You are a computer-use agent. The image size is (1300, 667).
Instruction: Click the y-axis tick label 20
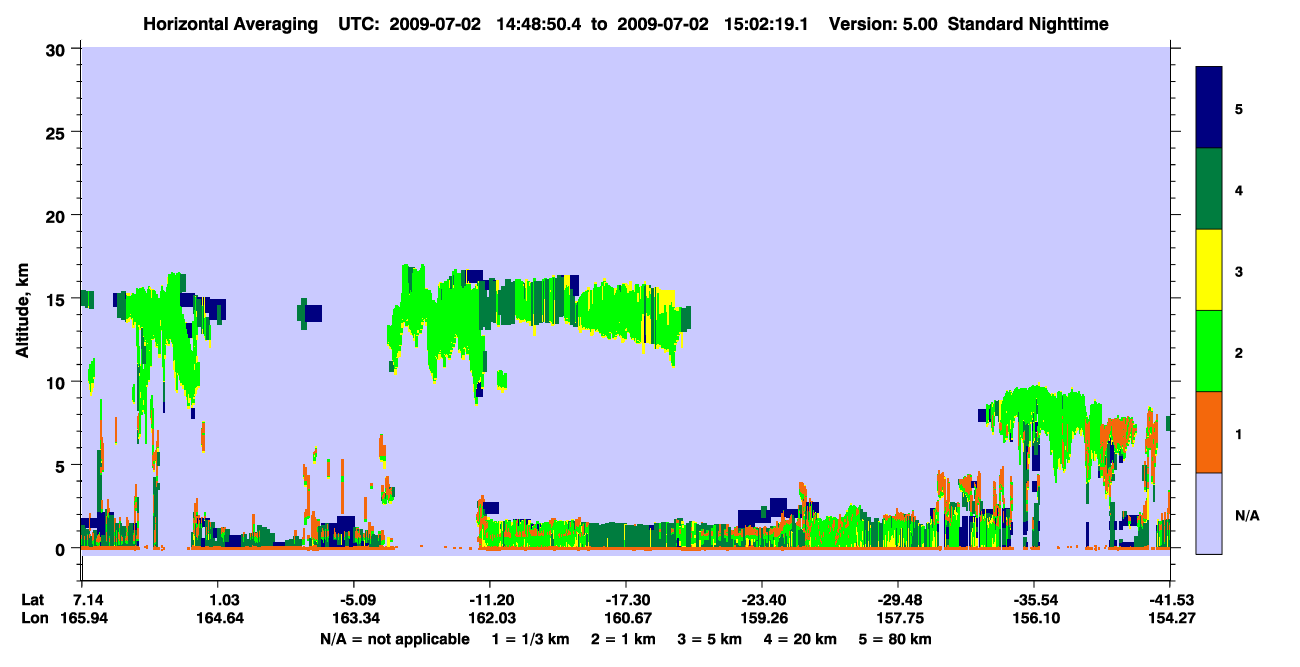coord(56,216)
